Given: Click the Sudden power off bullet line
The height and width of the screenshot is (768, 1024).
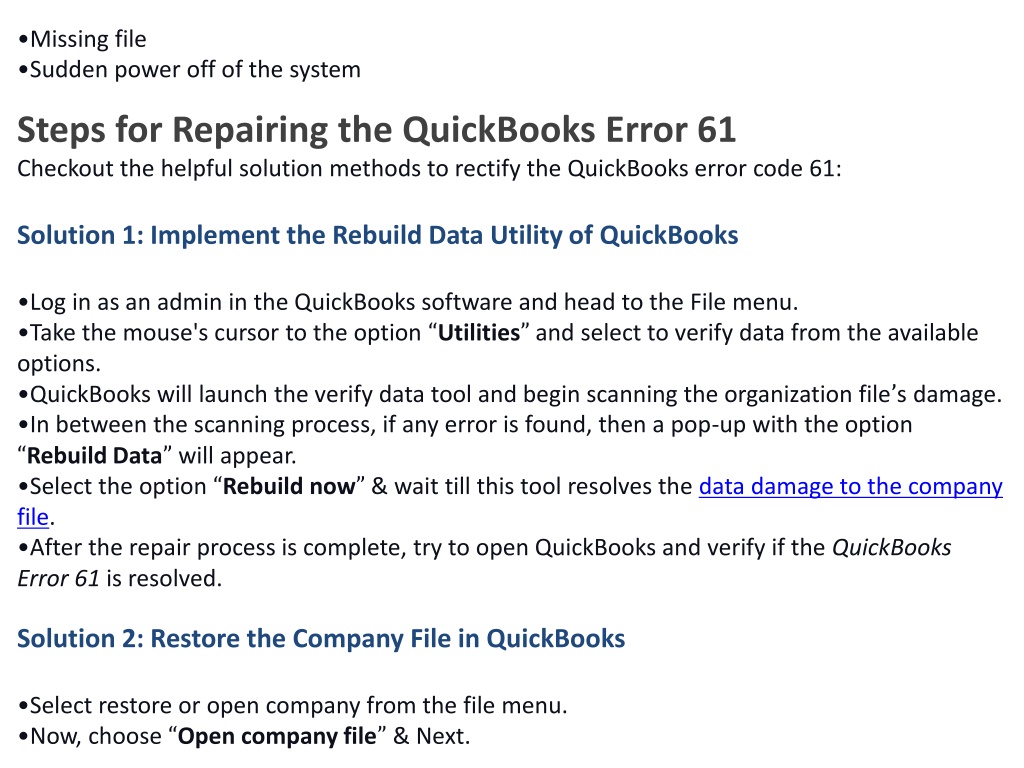Looking at the screenshot, I should pos(189,70).
